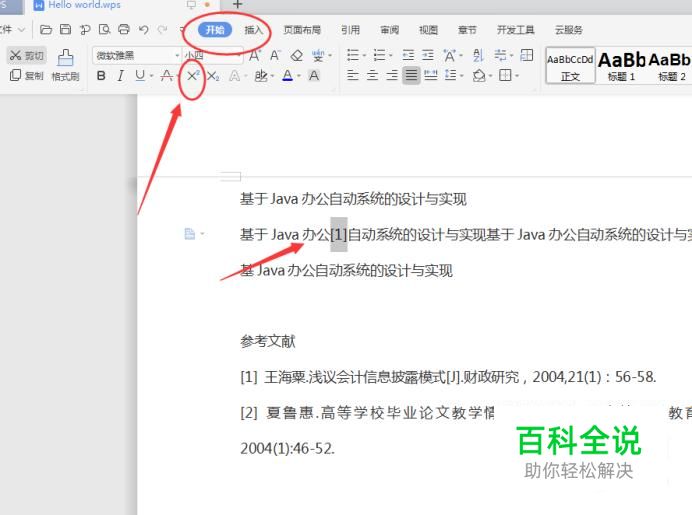692x515 pixels.
Task: Toggle Subscript X₂ formatting
Action: [213, 76]
